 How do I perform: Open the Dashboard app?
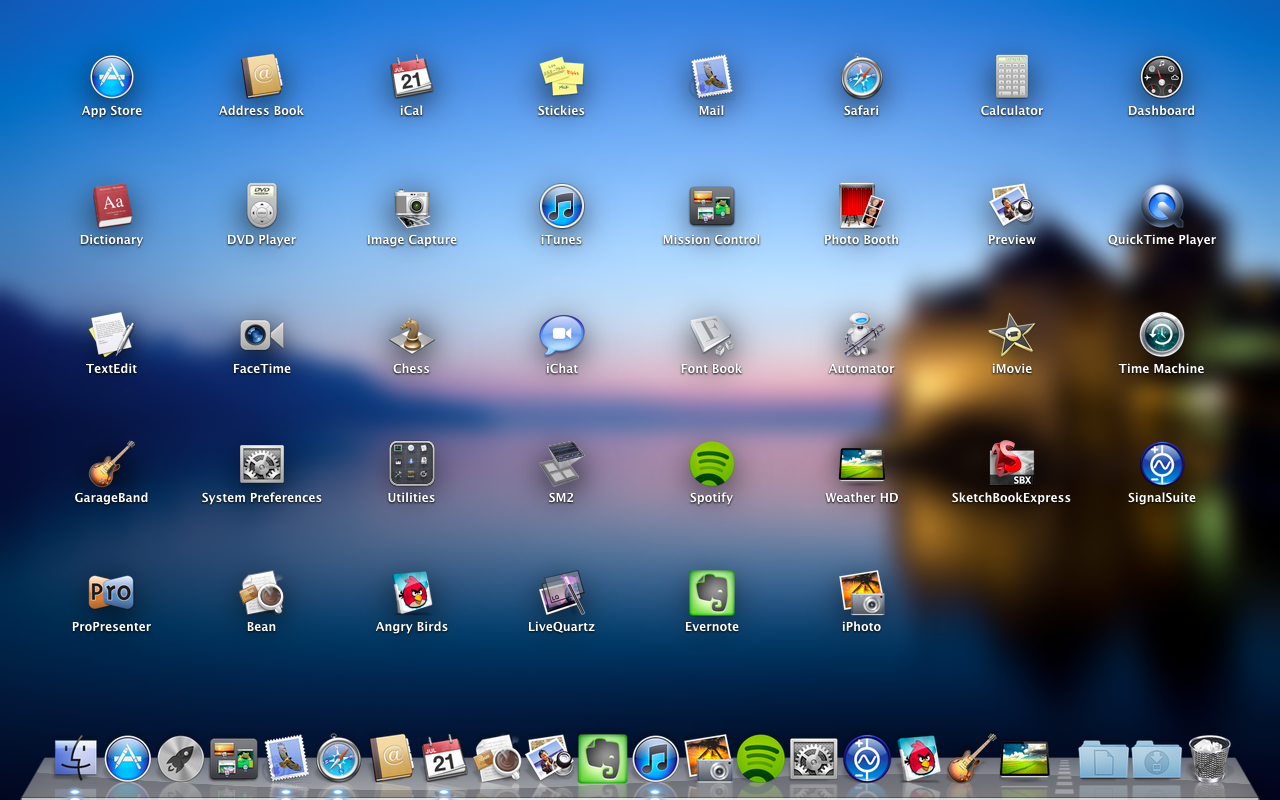pos(1161,78)
